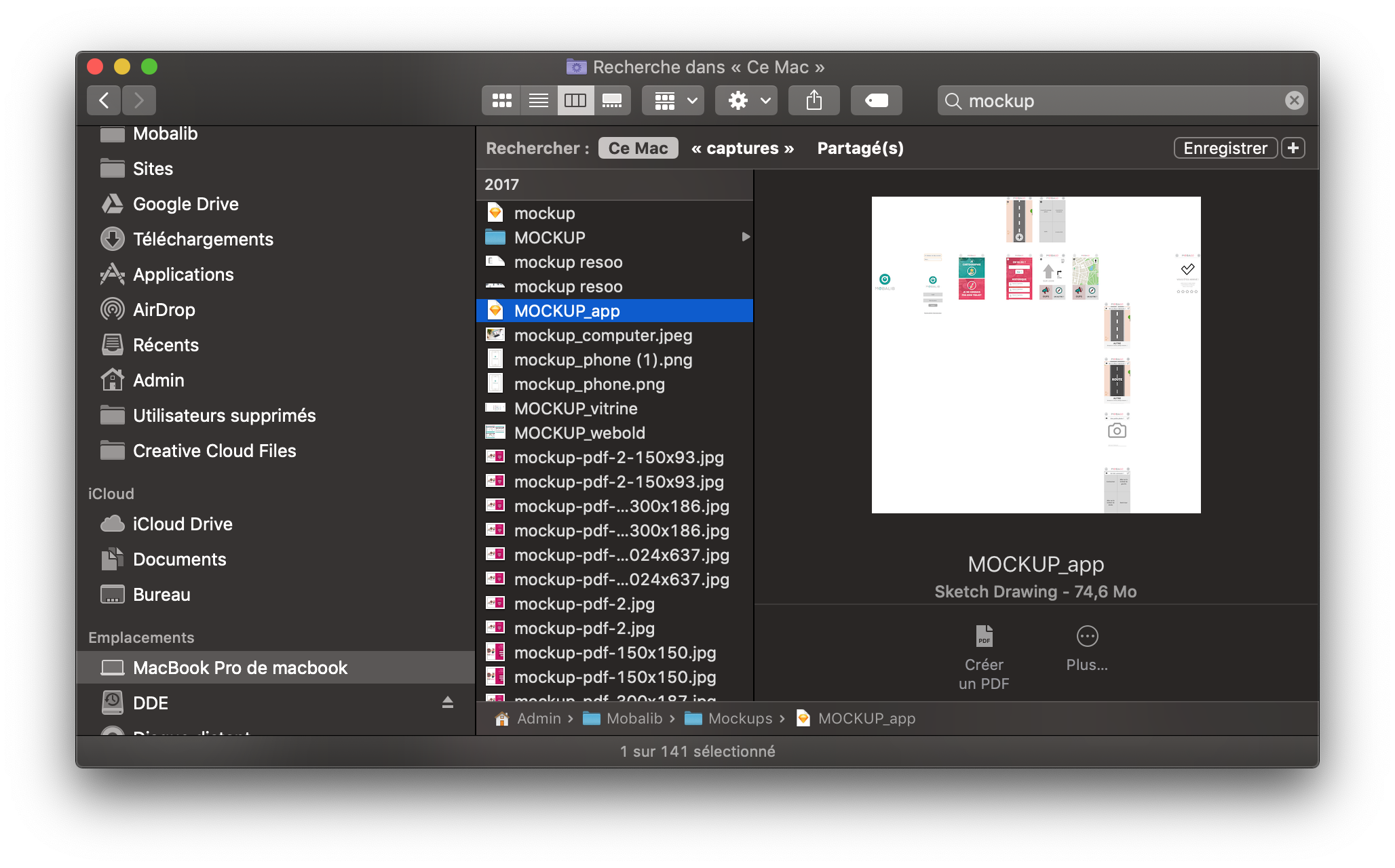This screenshot has width=1395, height=868.
Task: Clear the mockup search with the x icon
Action: coord(1295,100)
